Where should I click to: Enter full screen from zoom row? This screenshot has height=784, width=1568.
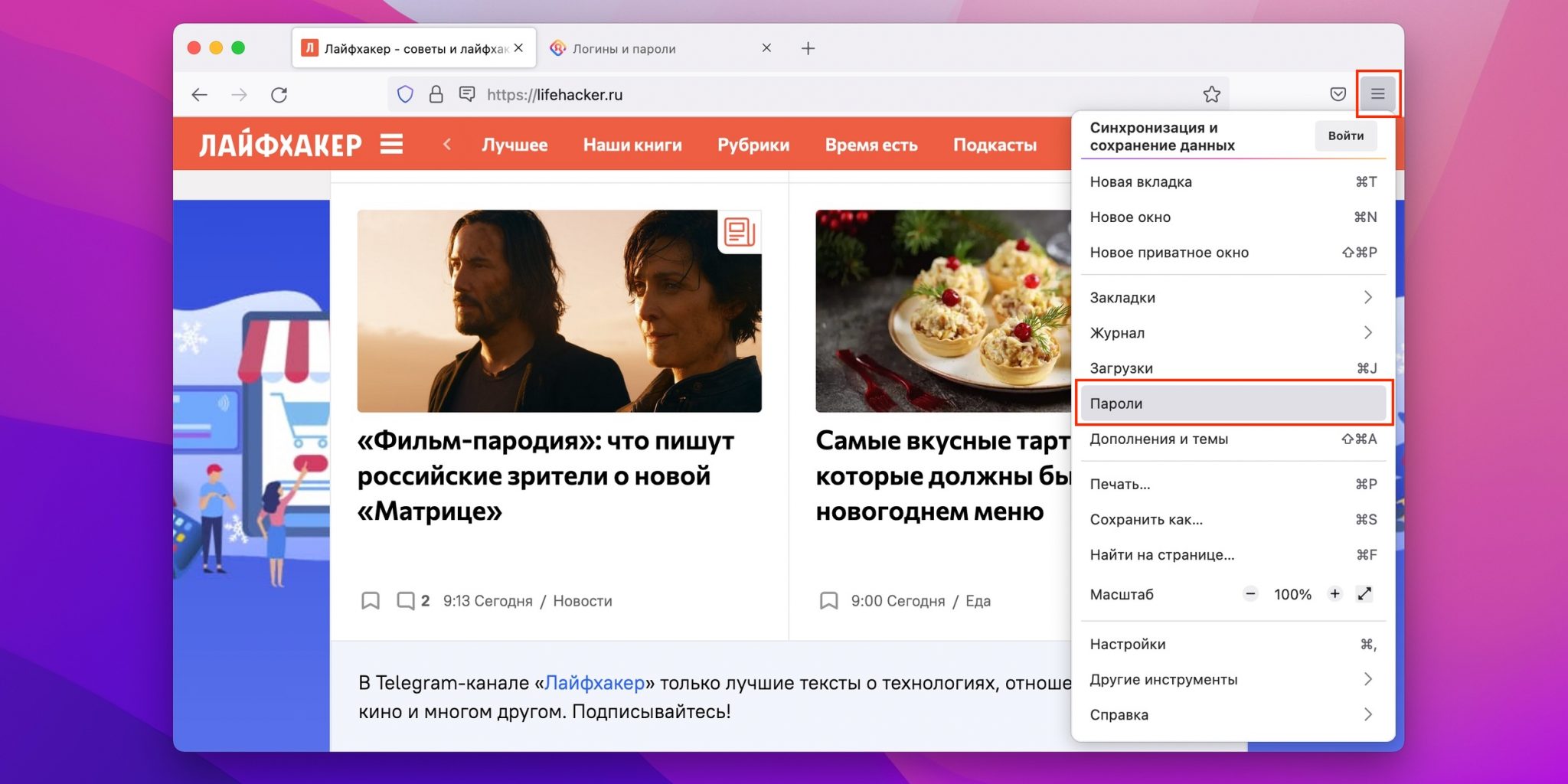pyautogui.click(x=1364, y=593)
